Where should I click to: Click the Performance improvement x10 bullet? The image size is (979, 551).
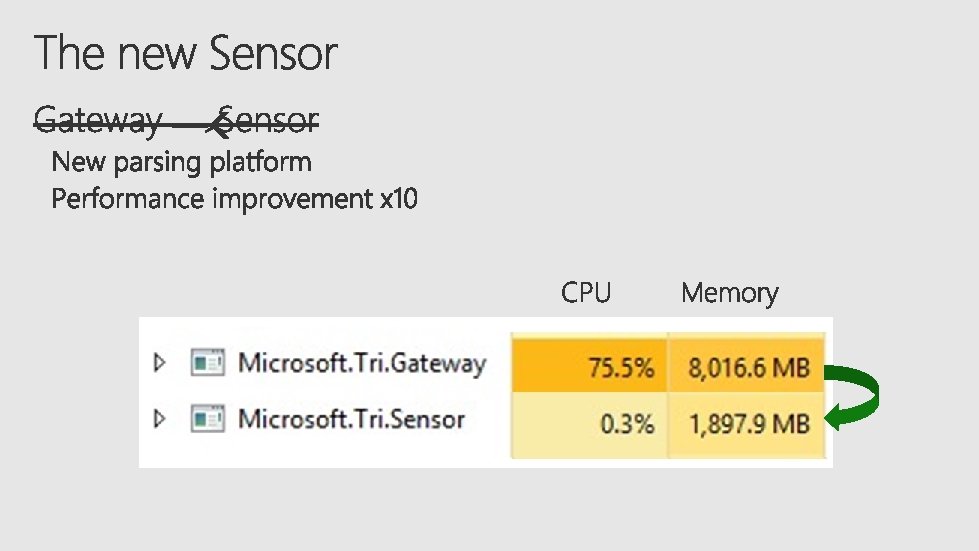click(x=234, y=198)
